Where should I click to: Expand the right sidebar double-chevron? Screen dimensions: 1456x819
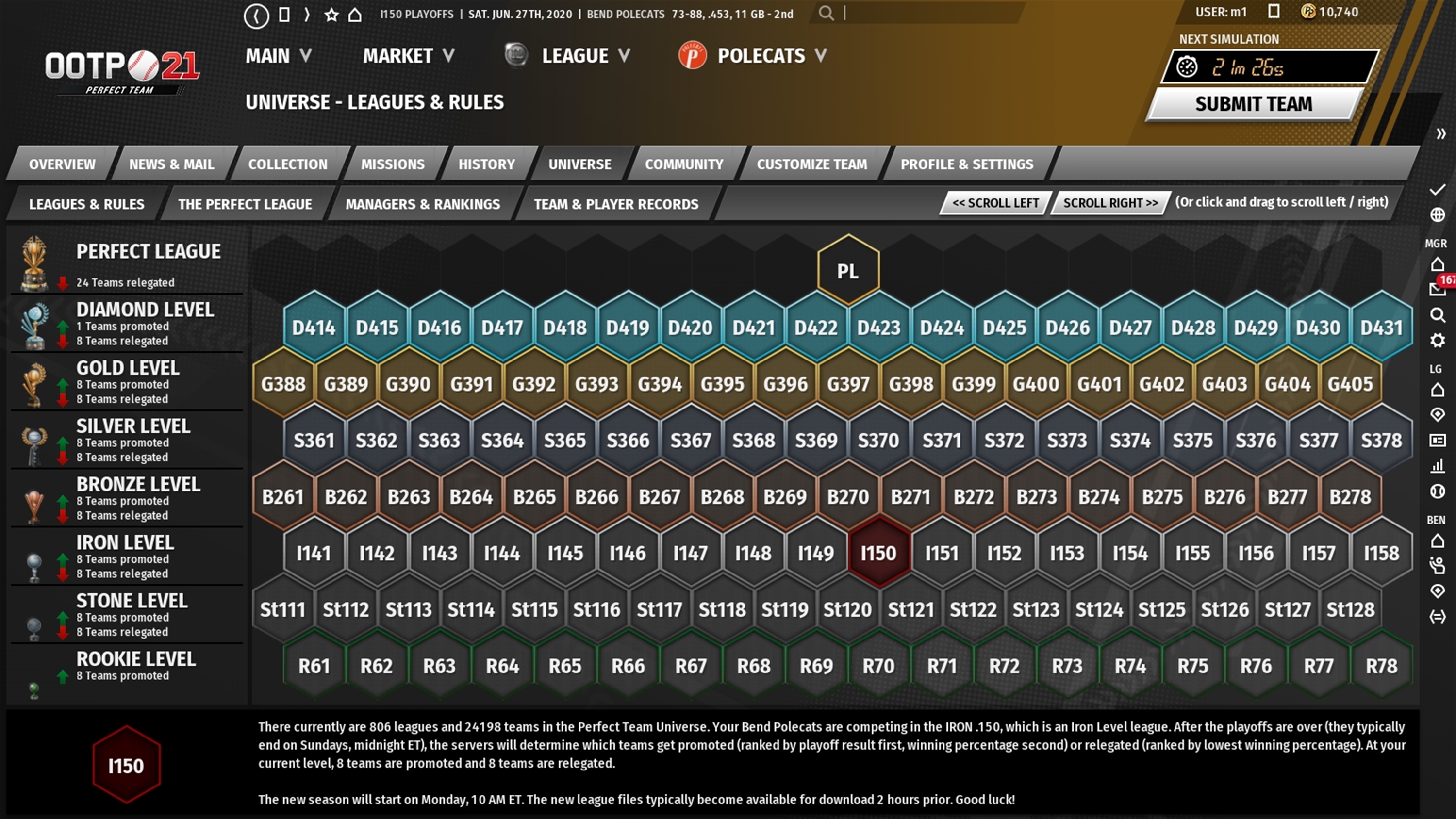tap(1441, 134)
